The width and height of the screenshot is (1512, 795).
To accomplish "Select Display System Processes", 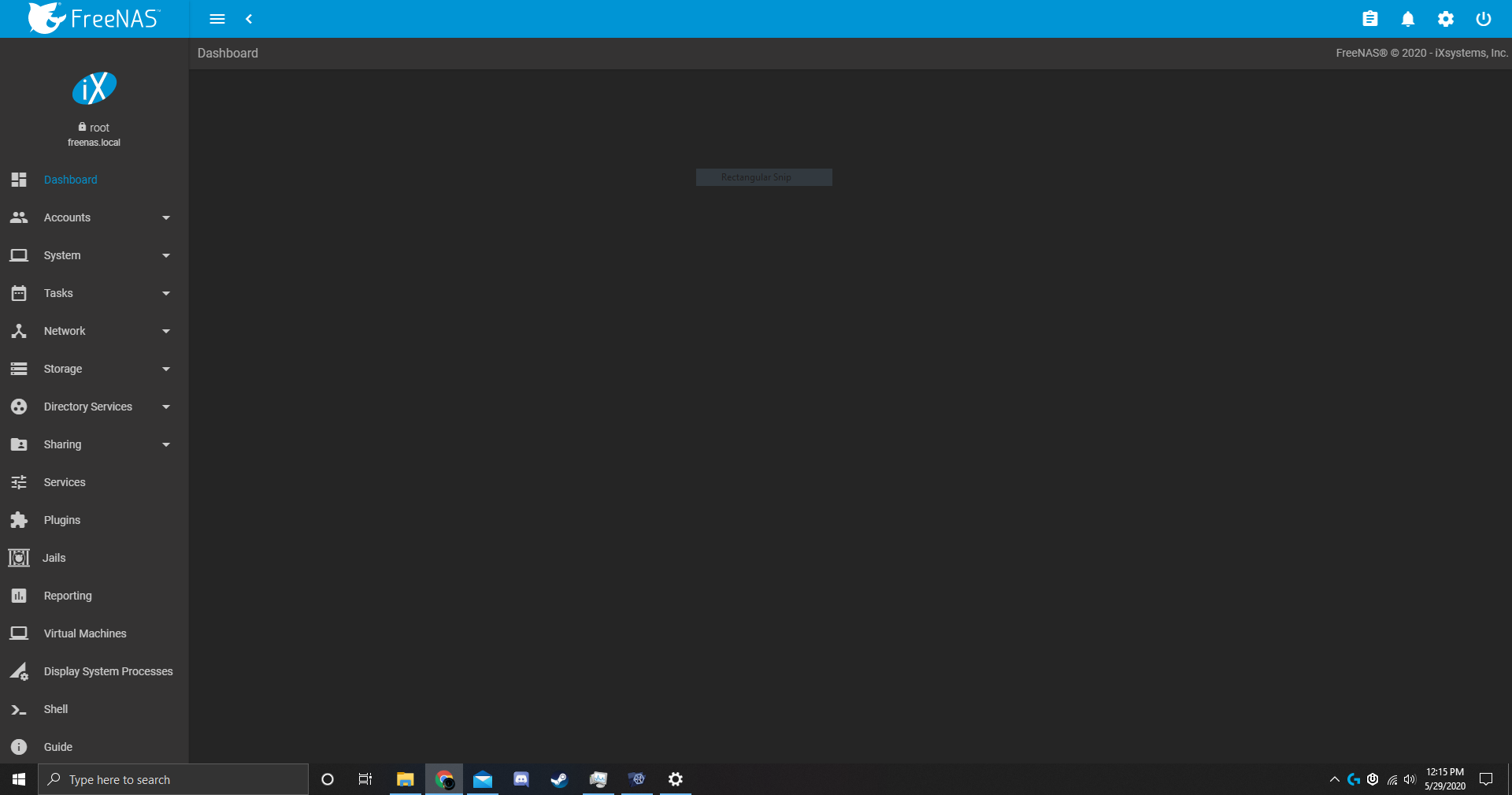I will click(109, 671).
